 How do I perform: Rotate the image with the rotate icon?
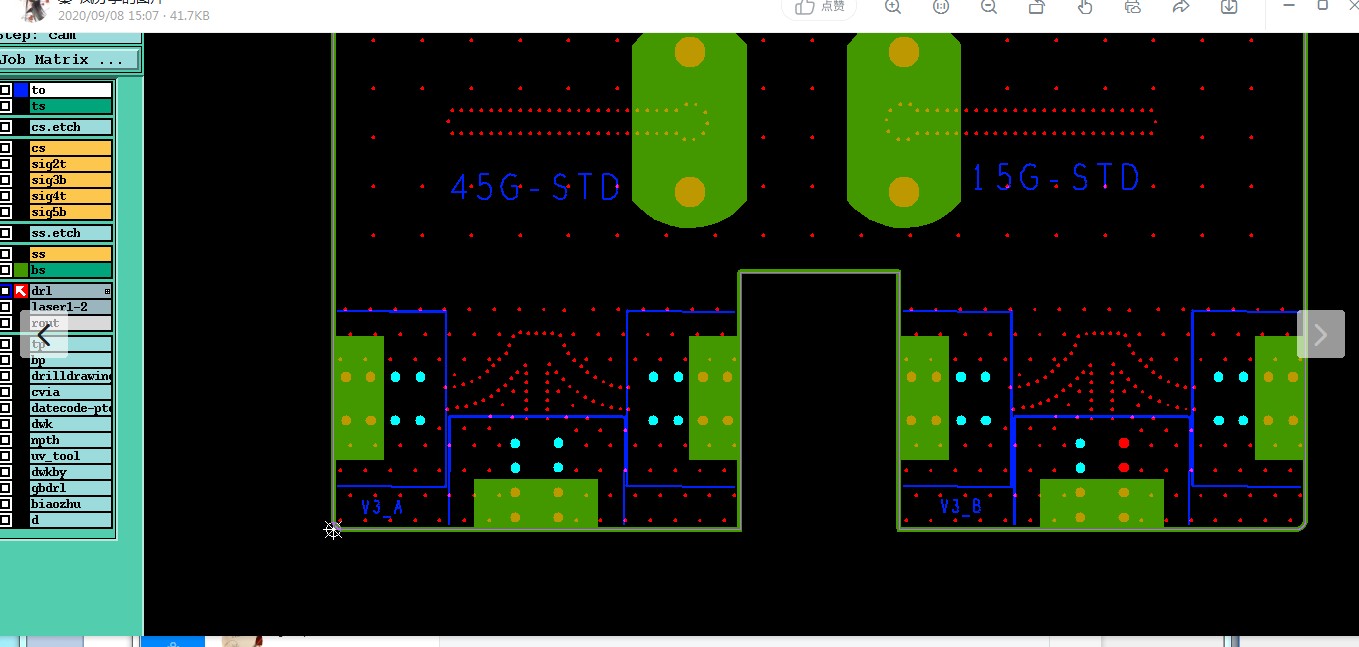(x=1037, y=7)
